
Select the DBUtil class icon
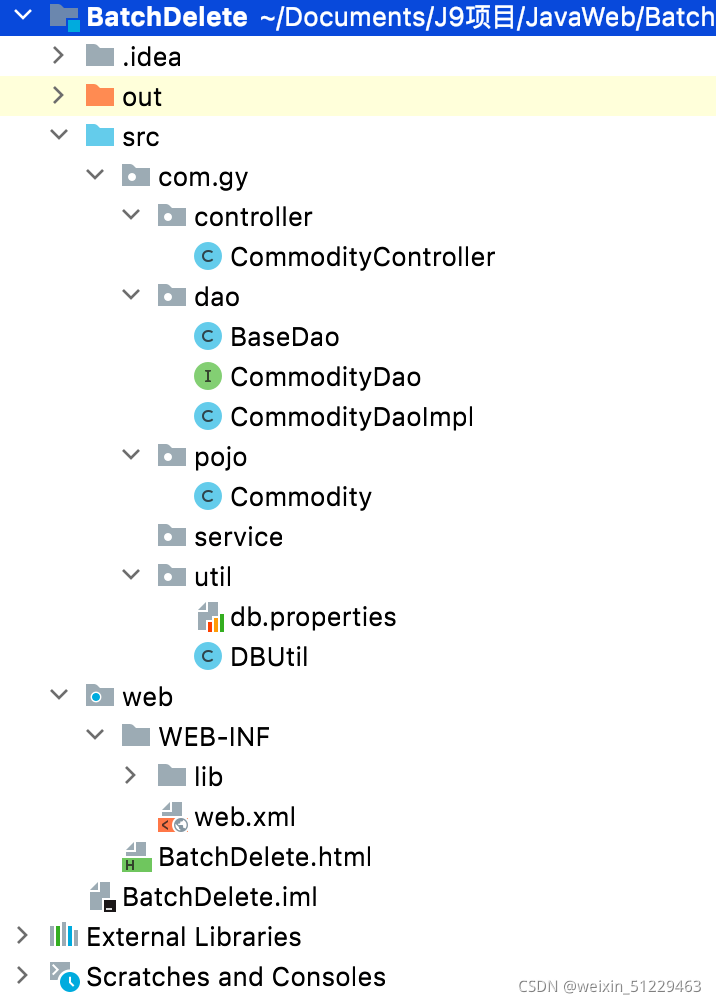tap(207, 656)
